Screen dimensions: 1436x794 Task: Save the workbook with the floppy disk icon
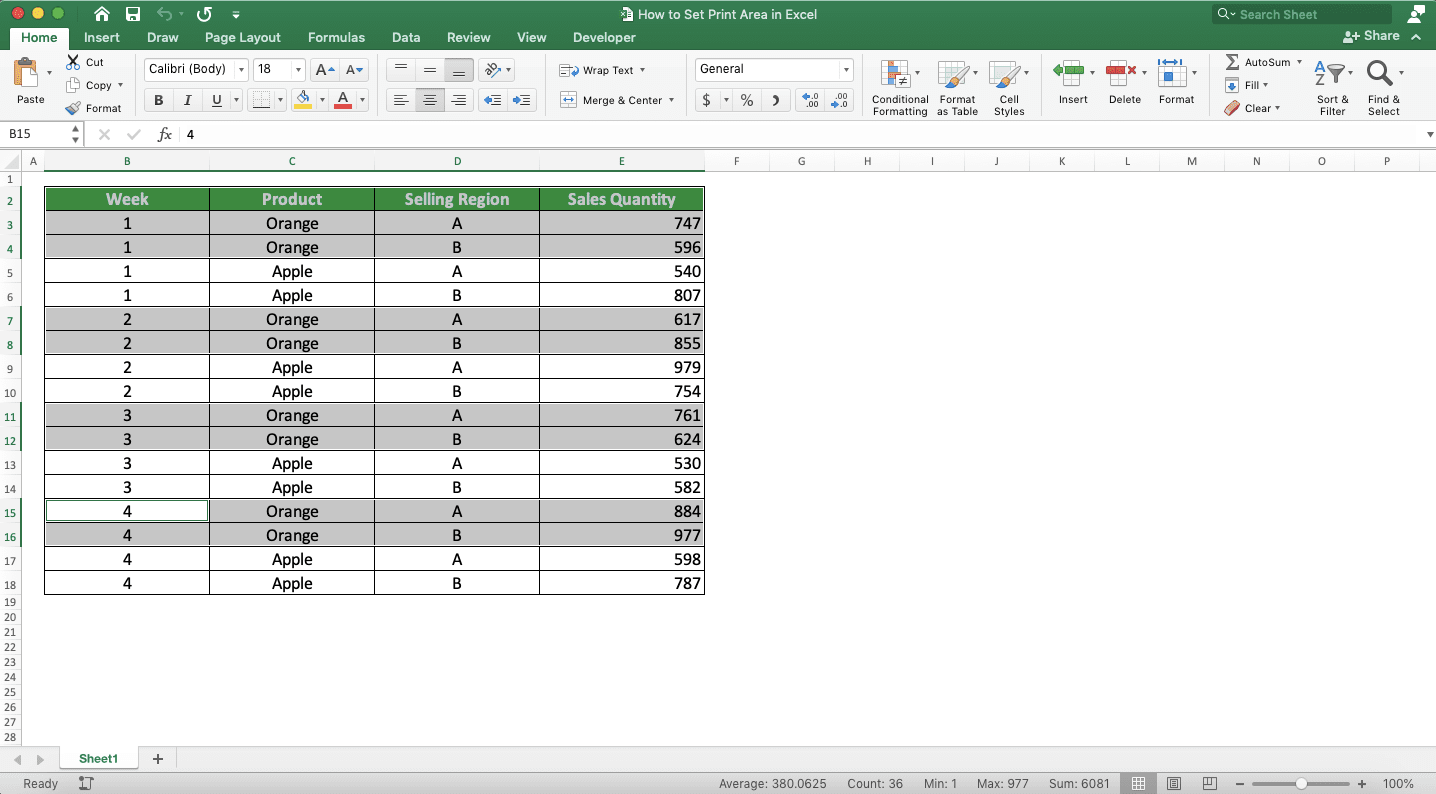[x=133, y=14]
